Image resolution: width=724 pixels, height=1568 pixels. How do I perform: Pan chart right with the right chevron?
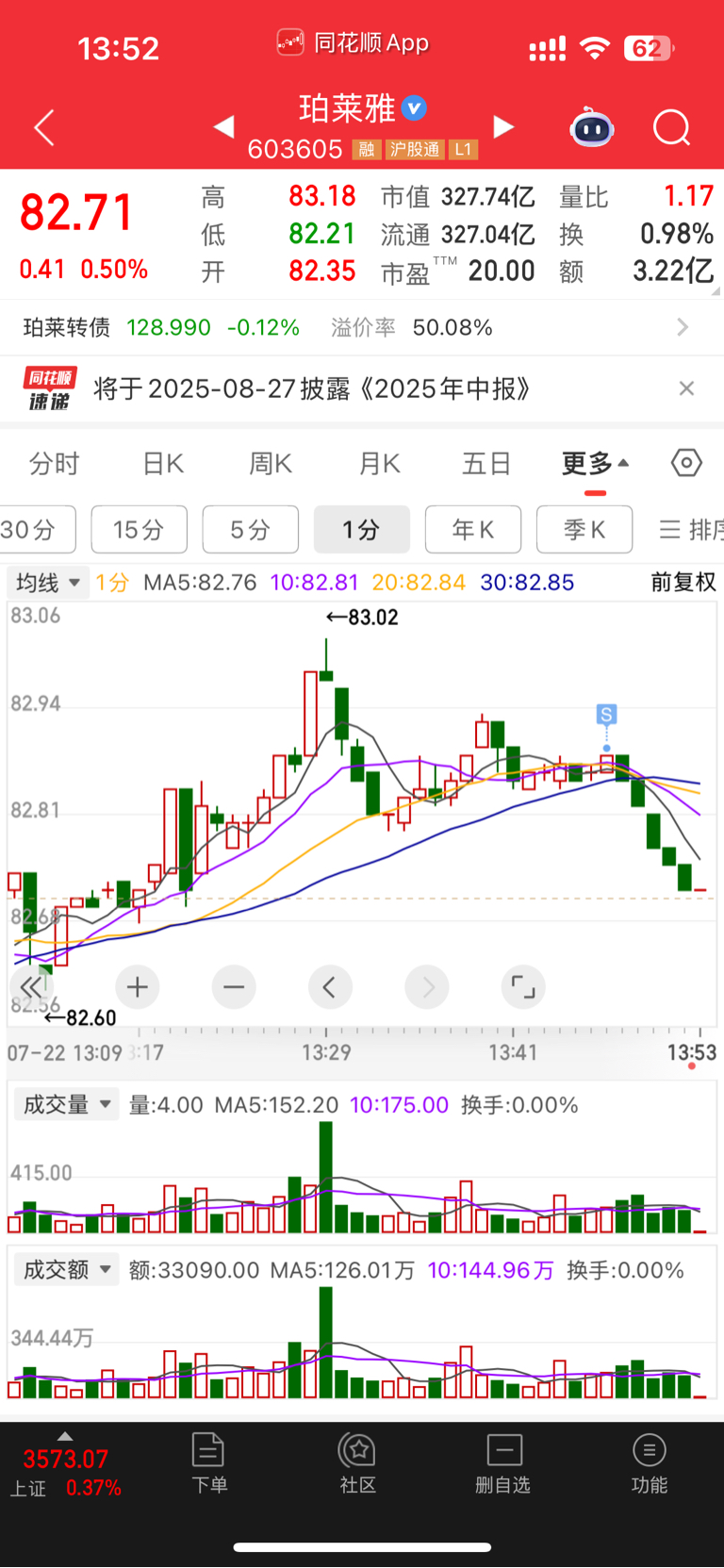[427, 987]
